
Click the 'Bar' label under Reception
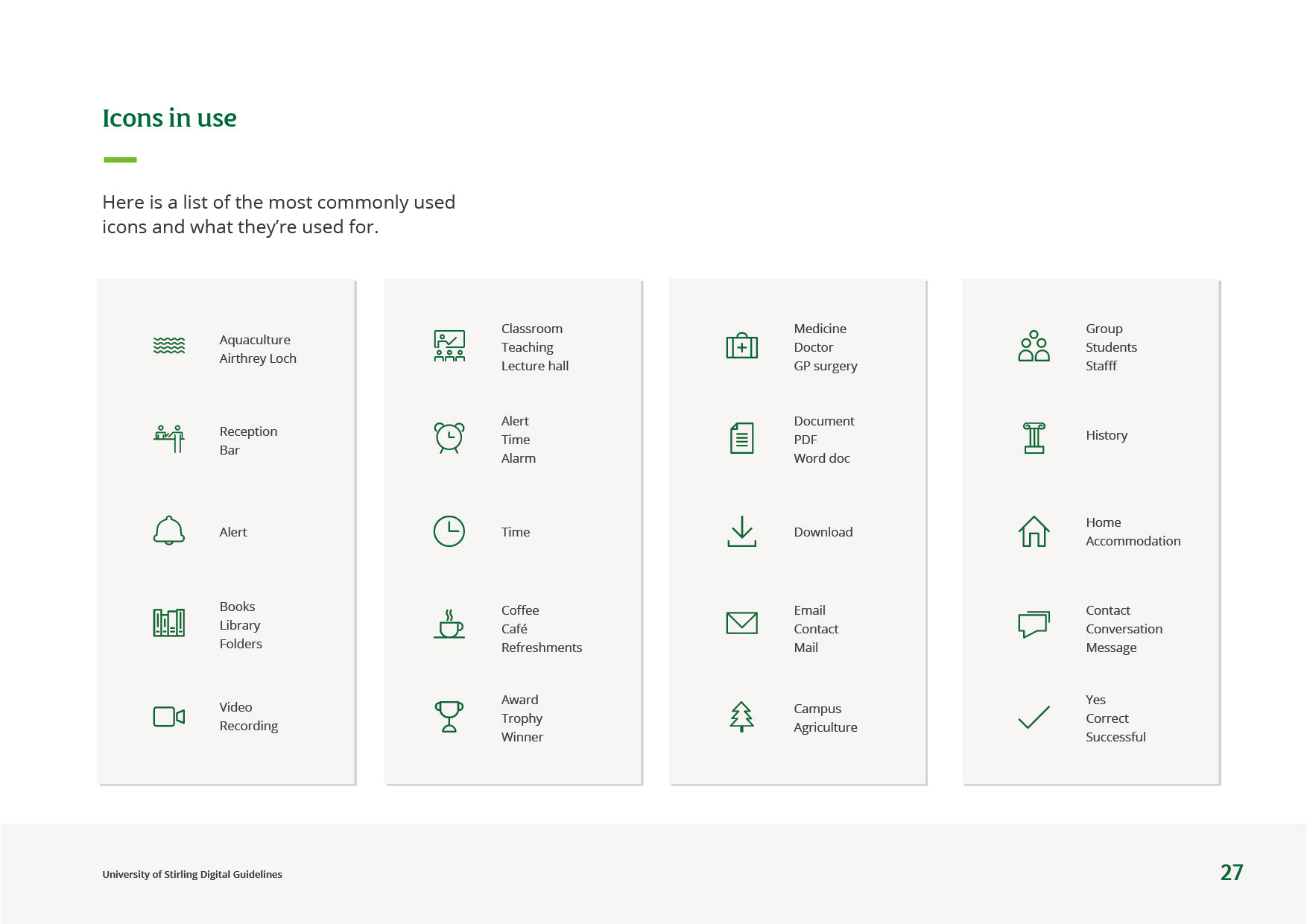pyautogui.click(x=230, y=450)
